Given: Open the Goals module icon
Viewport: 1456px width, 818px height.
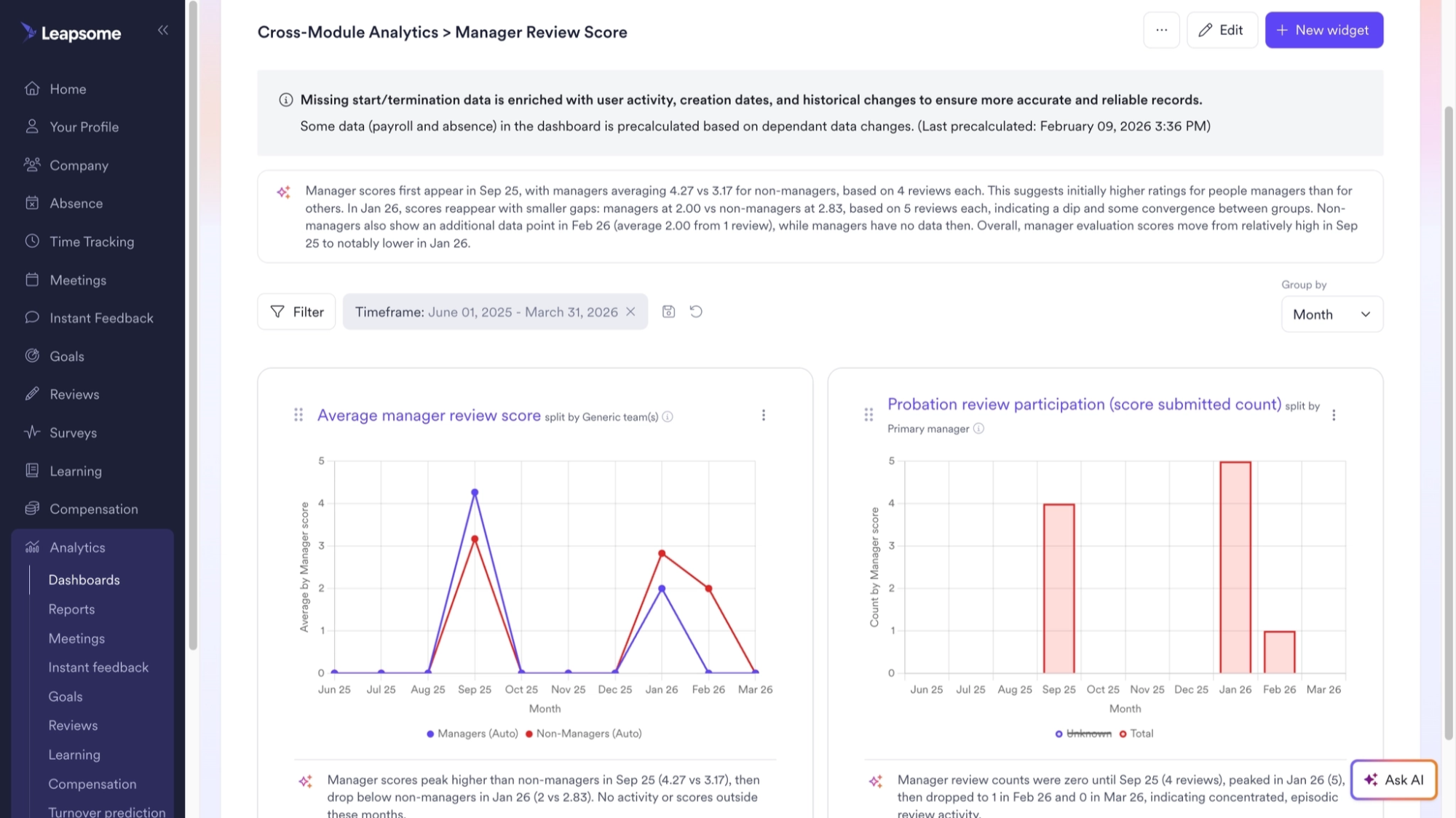Looking at the screenshot, I should pyautogui.click(x=31, y=356).
